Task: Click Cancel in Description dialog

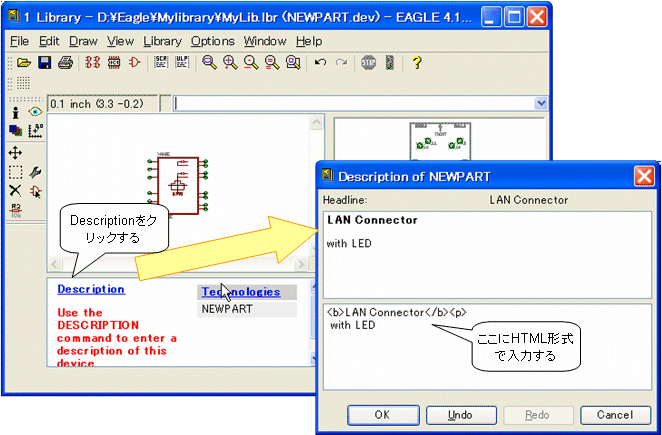Action: point(615,415)
